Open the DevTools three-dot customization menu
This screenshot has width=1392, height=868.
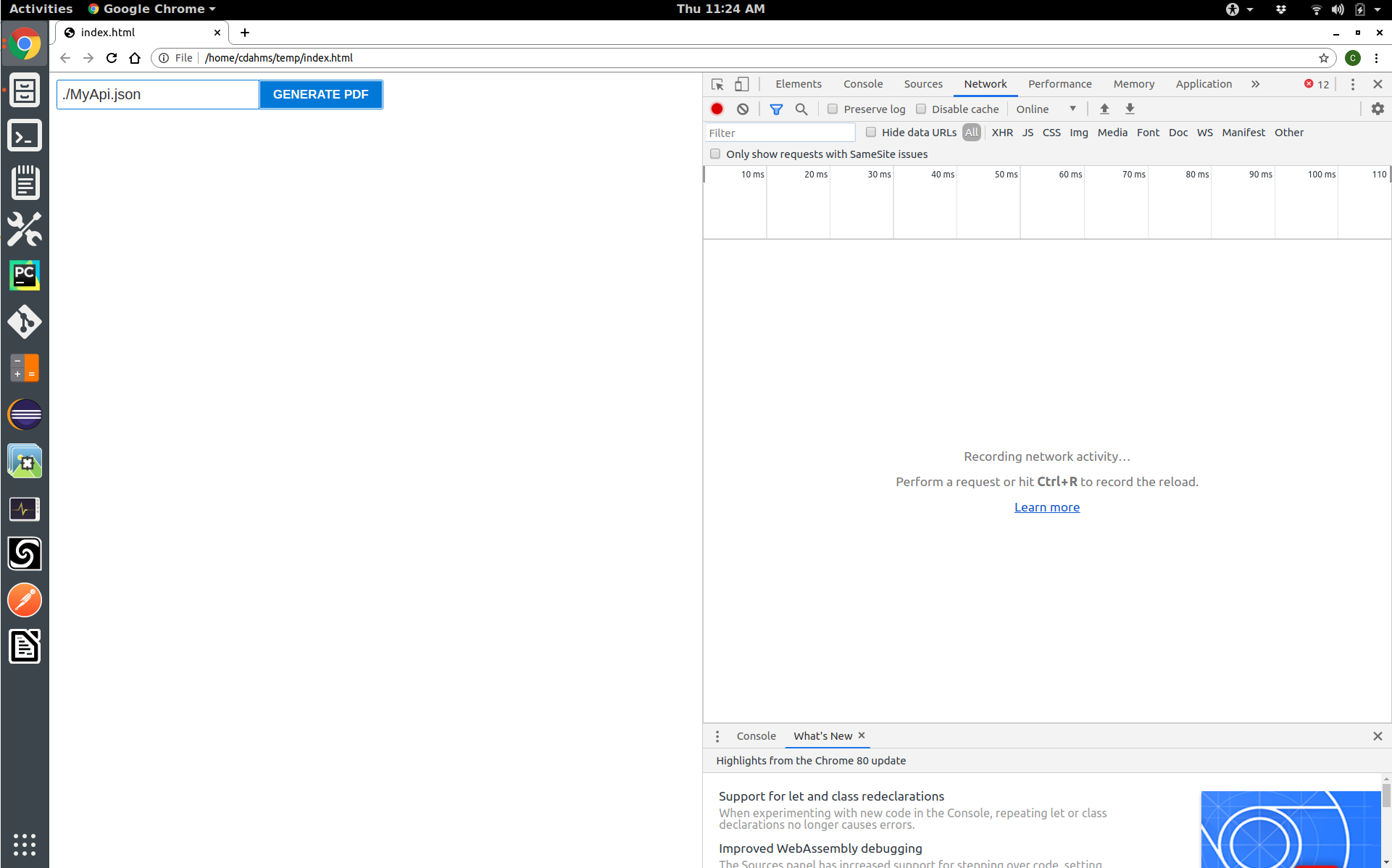coord(1352,84)
